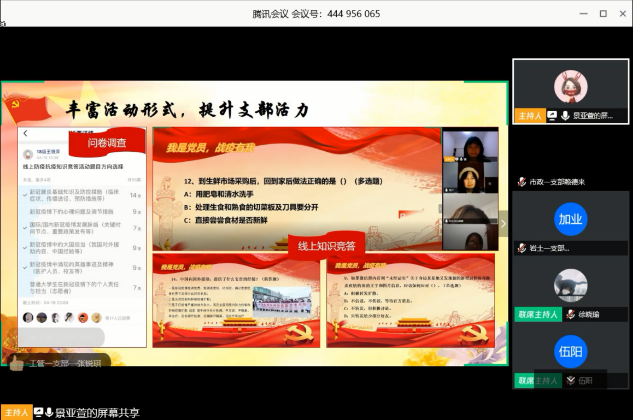The image size is (633, 420).
Task: Click microphone icon in bottom screen-share label
Action: 47,412
